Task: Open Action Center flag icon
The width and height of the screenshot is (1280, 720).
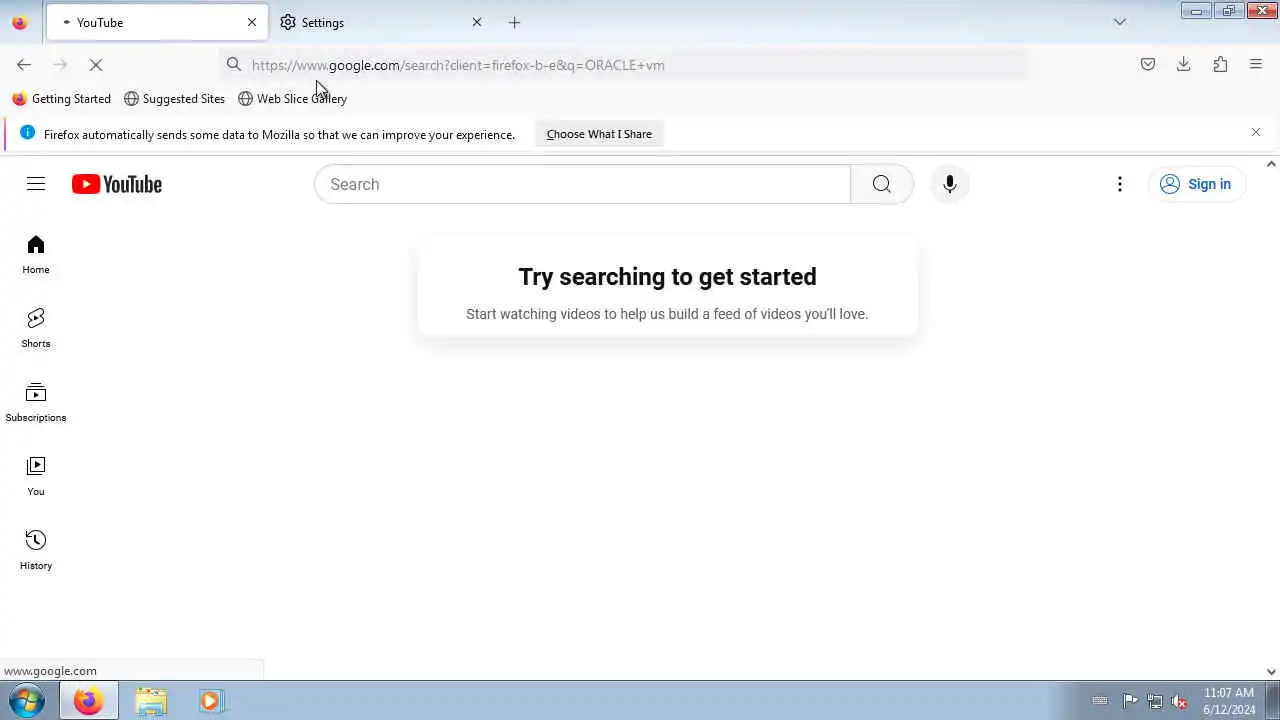Action: click(x=1130, y=701)
